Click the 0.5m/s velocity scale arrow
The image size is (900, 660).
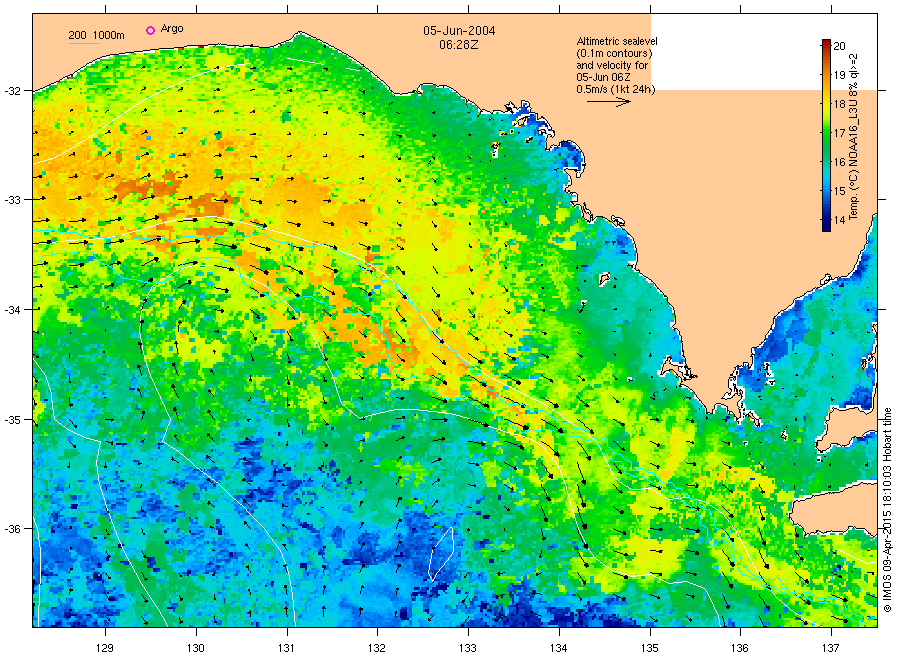(x=608, y=102)
